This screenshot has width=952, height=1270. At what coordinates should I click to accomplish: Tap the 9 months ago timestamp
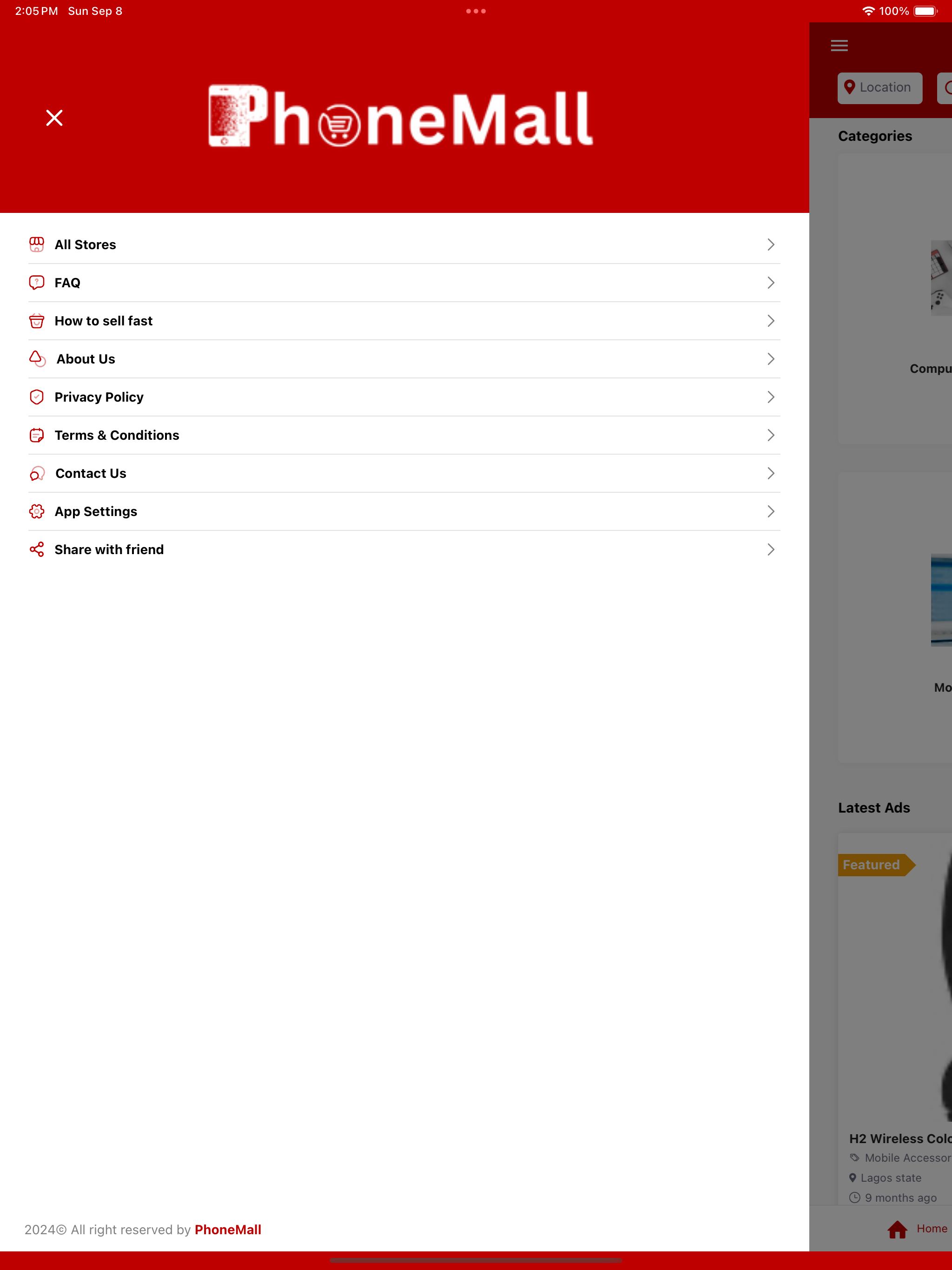point(900,1197)
